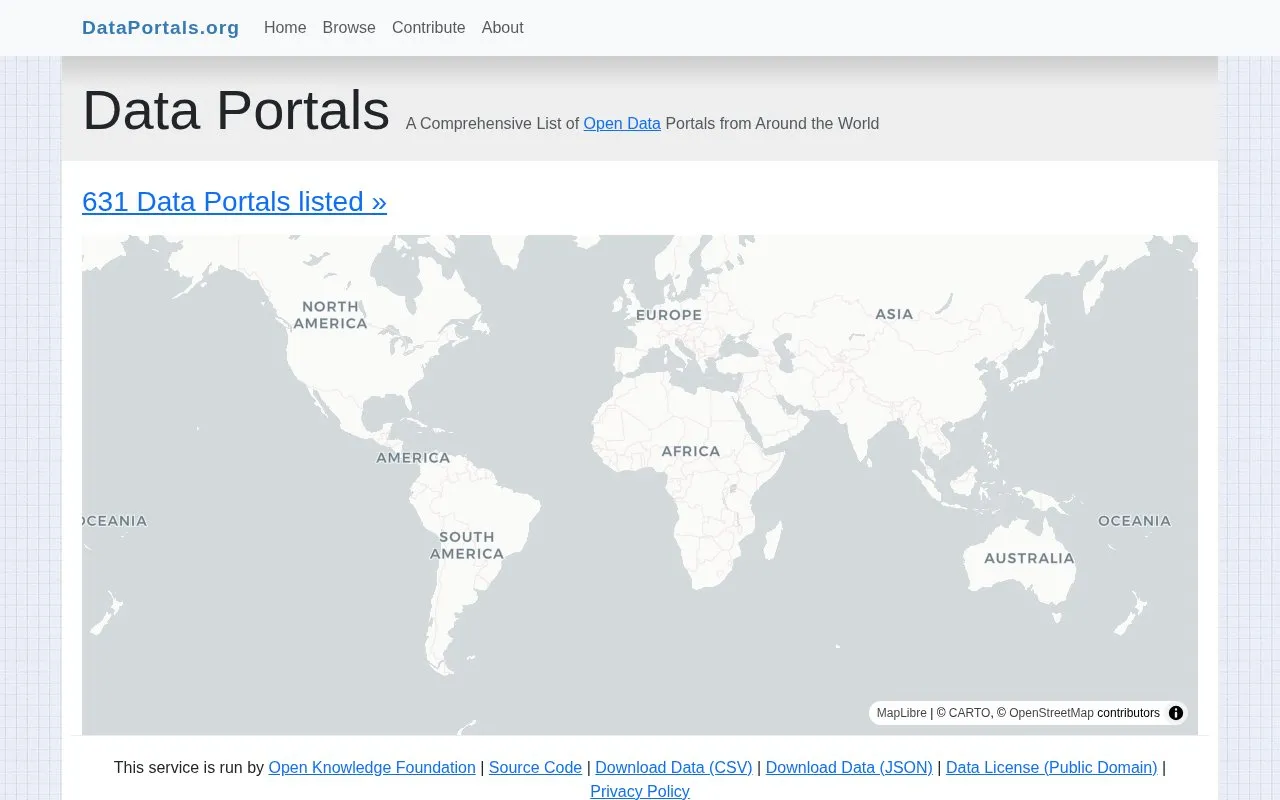Click Download Data (CSV) link
The height and width of the screenshot is (800, 1280).
tap(674, 767)
